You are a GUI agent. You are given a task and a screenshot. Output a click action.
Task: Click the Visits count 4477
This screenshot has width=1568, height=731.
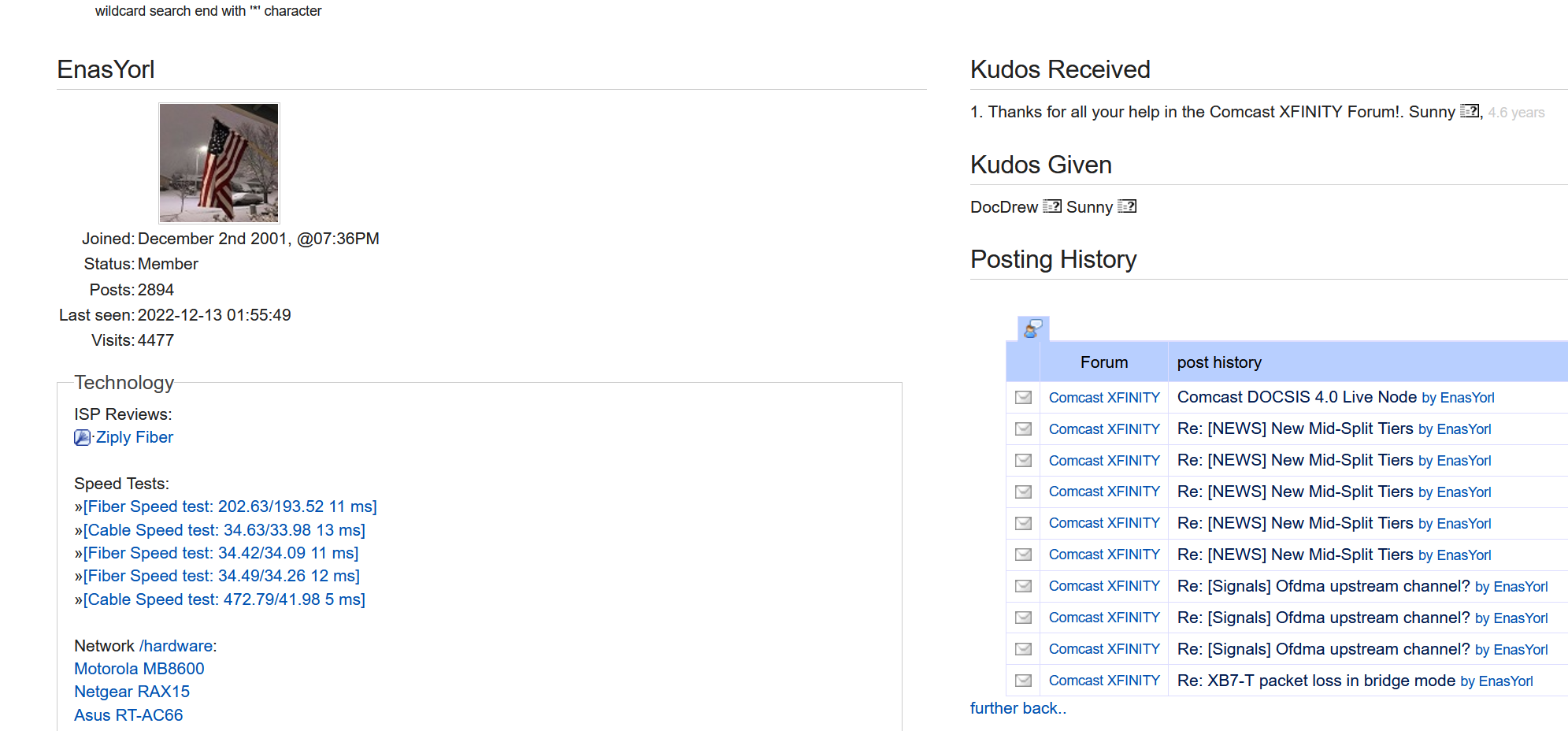tap(156, 340)
